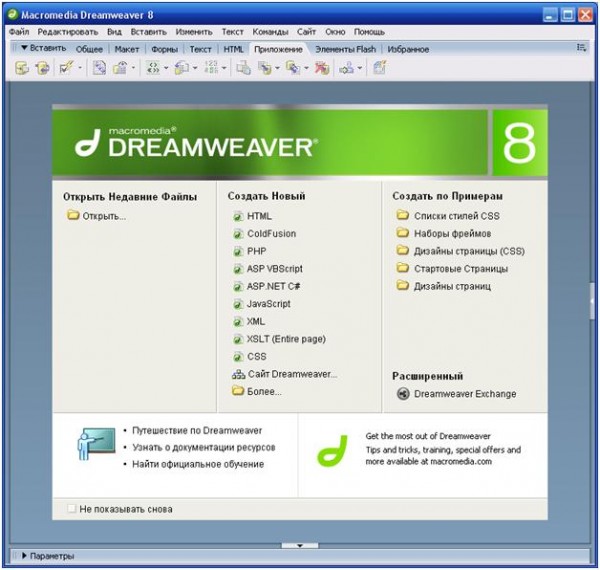Open the Display Record Count dropdown arrow

coord(224,68)
